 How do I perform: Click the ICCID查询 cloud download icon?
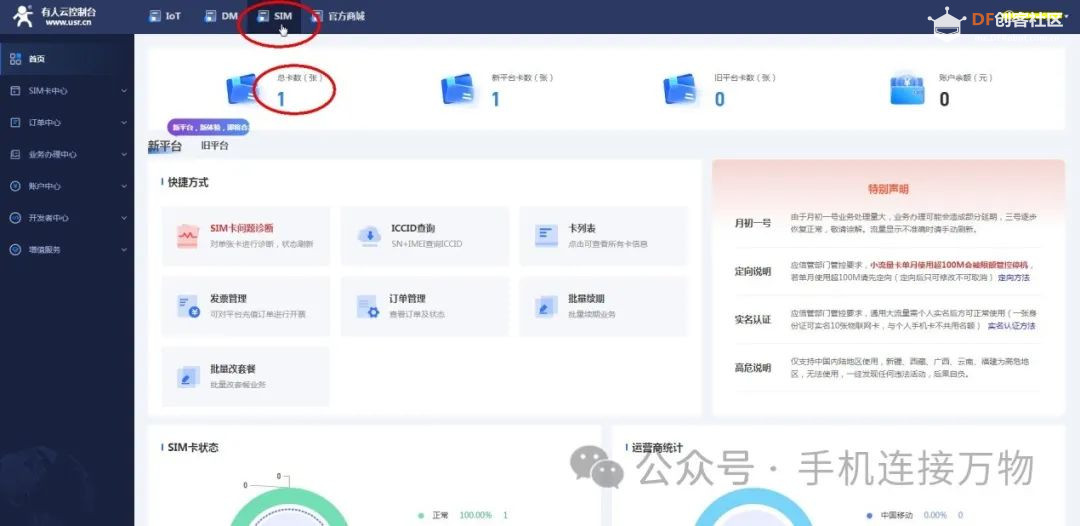click(x=369, y=235)
